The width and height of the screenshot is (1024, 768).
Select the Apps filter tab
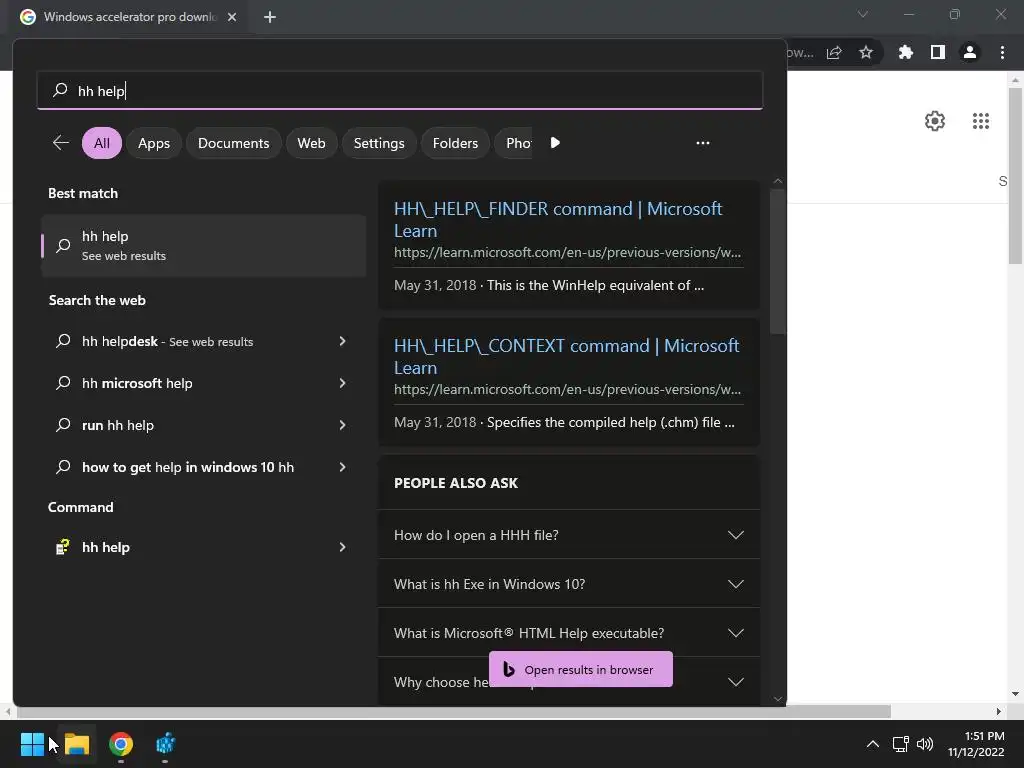(154, 143)
